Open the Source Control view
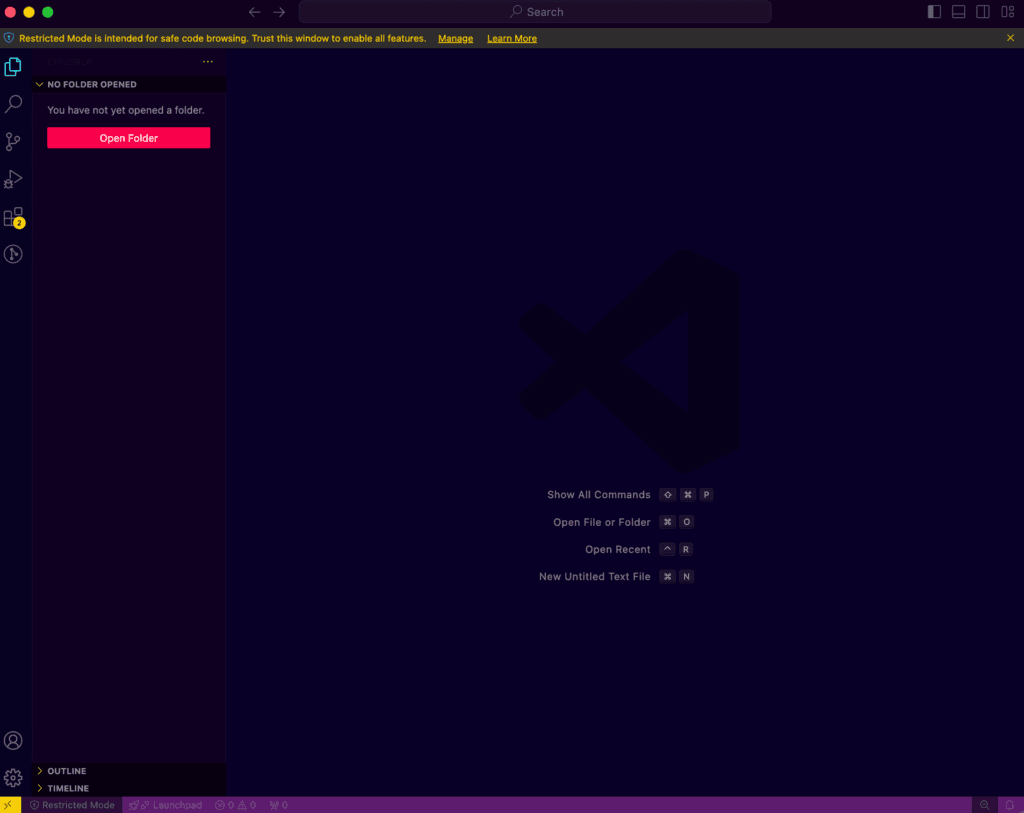The height and width of the screenshot is (813, 1024). point(13,142)
